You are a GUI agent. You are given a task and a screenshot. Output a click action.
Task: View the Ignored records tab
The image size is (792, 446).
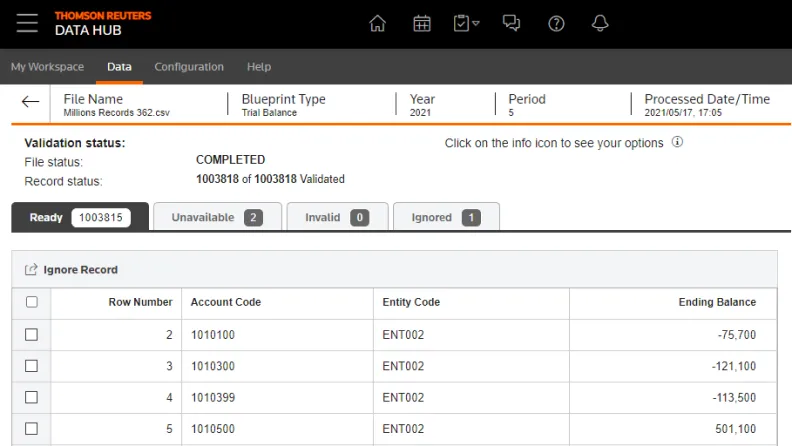click(x=446, y=217)
